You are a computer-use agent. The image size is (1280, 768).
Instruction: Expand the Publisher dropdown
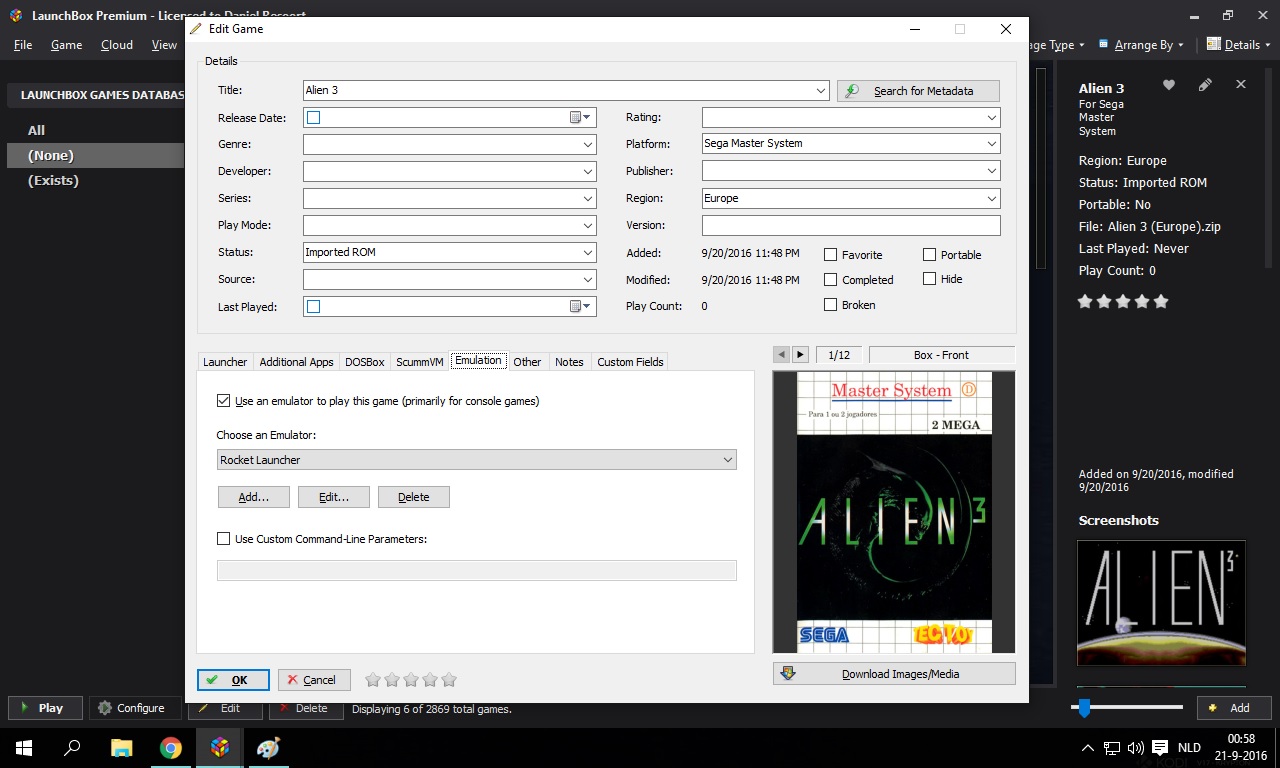(x=991, y=171)
